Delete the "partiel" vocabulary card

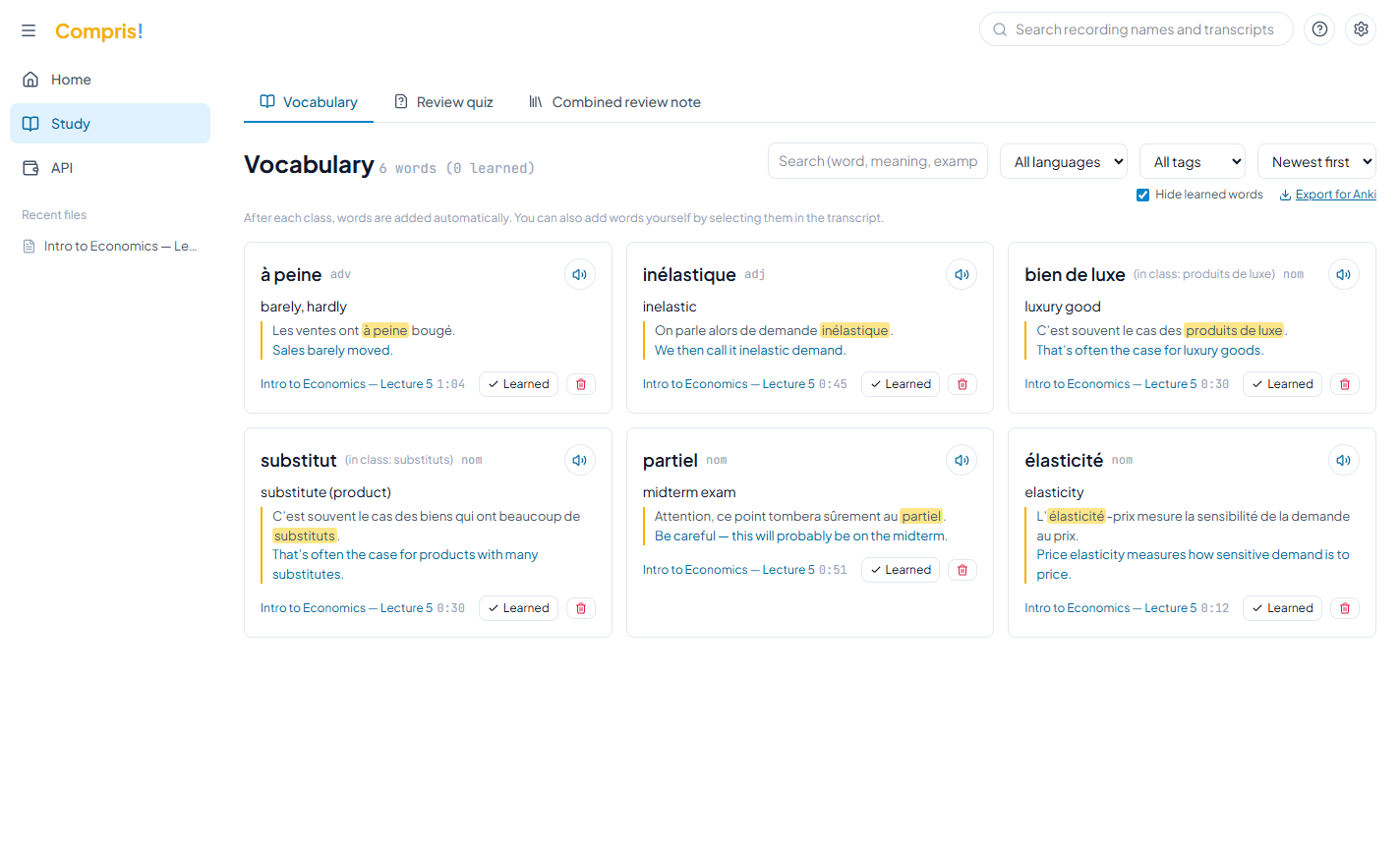(962, 570)
